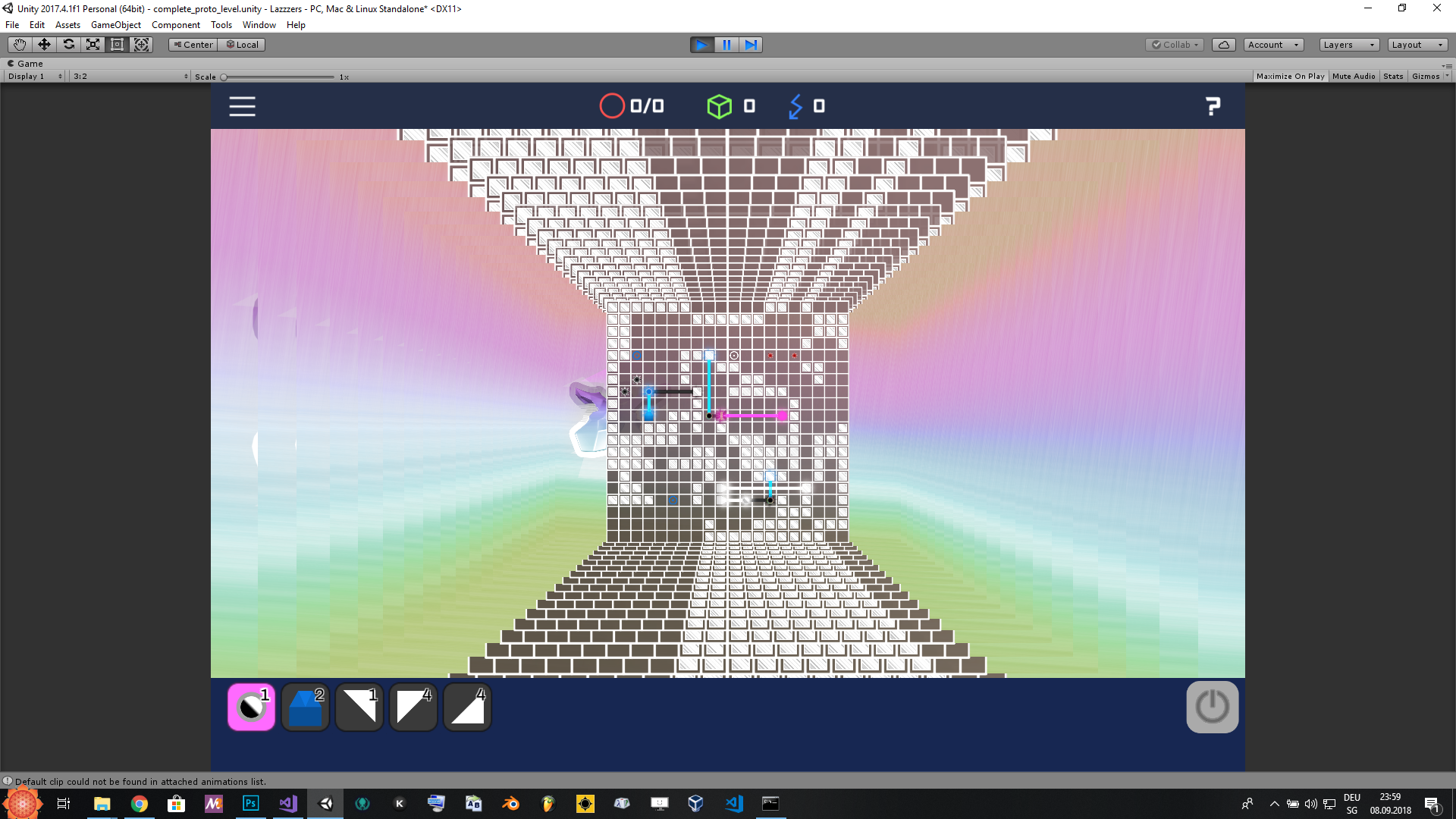The height and width of the screenshot is (819, 1456).
Task: Open the GameObject menu
Action: pos(115,25)
